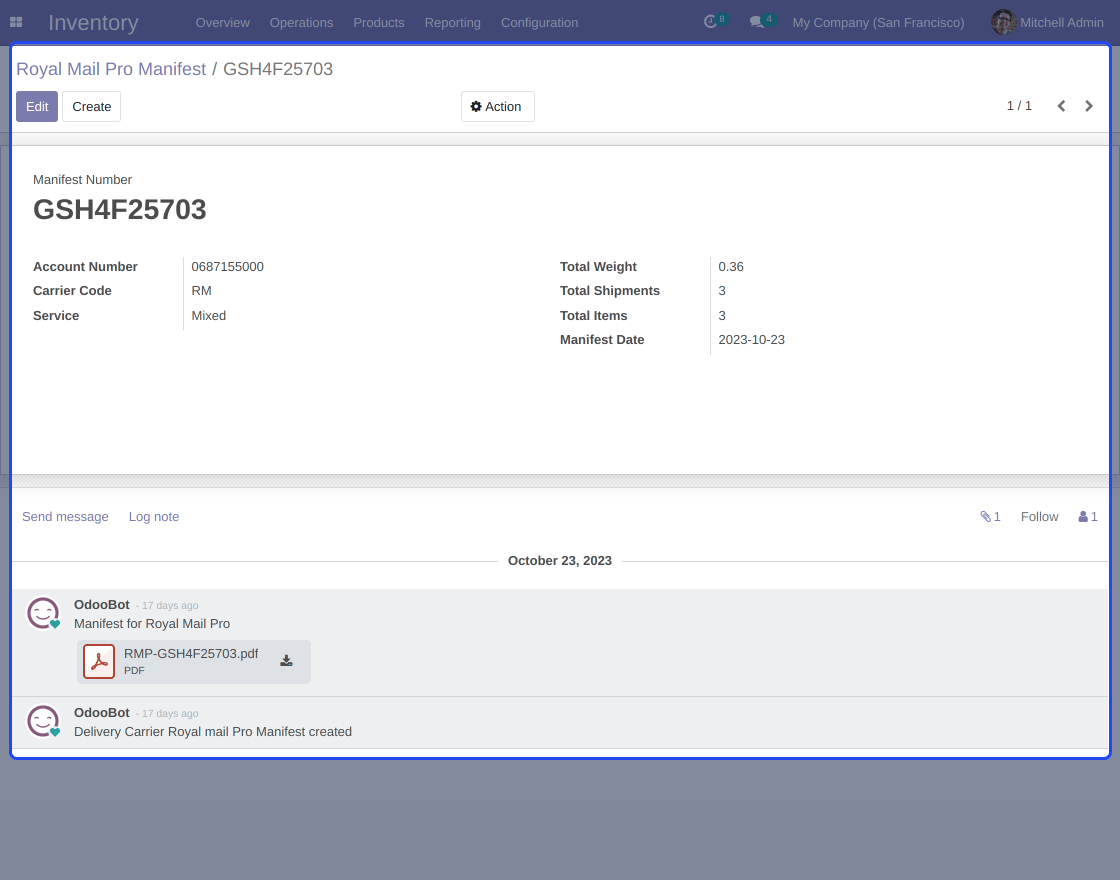
Task: Open the Products menu
Action: tap(379, 22)
